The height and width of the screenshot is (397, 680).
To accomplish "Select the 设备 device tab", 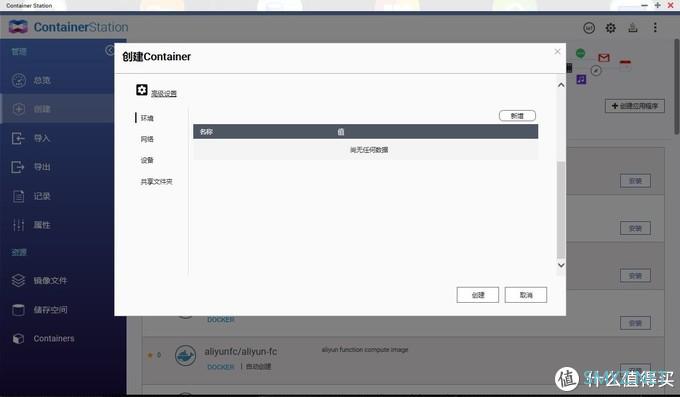I will tap(147, 160).
